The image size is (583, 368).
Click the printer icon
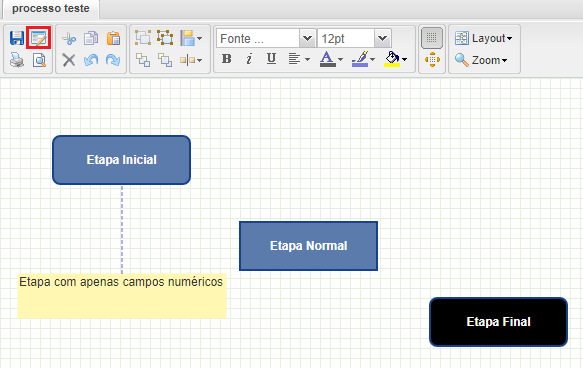coord(17,60)
